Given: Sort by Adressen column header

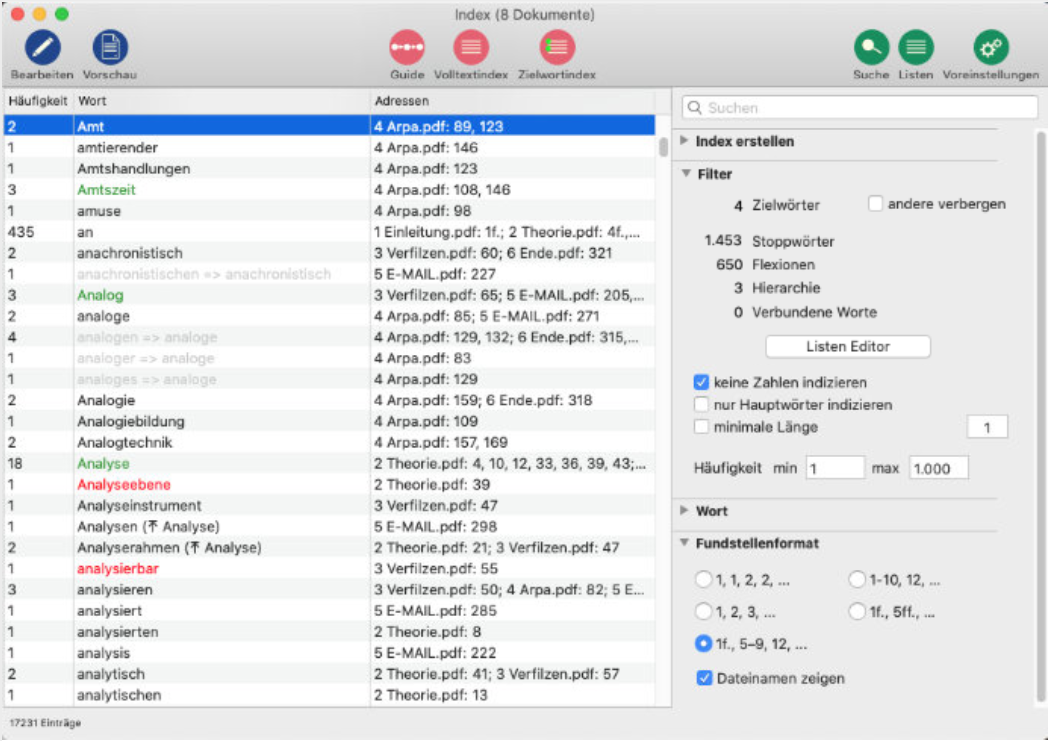Looking at the screenshot, I should point(512,101).
